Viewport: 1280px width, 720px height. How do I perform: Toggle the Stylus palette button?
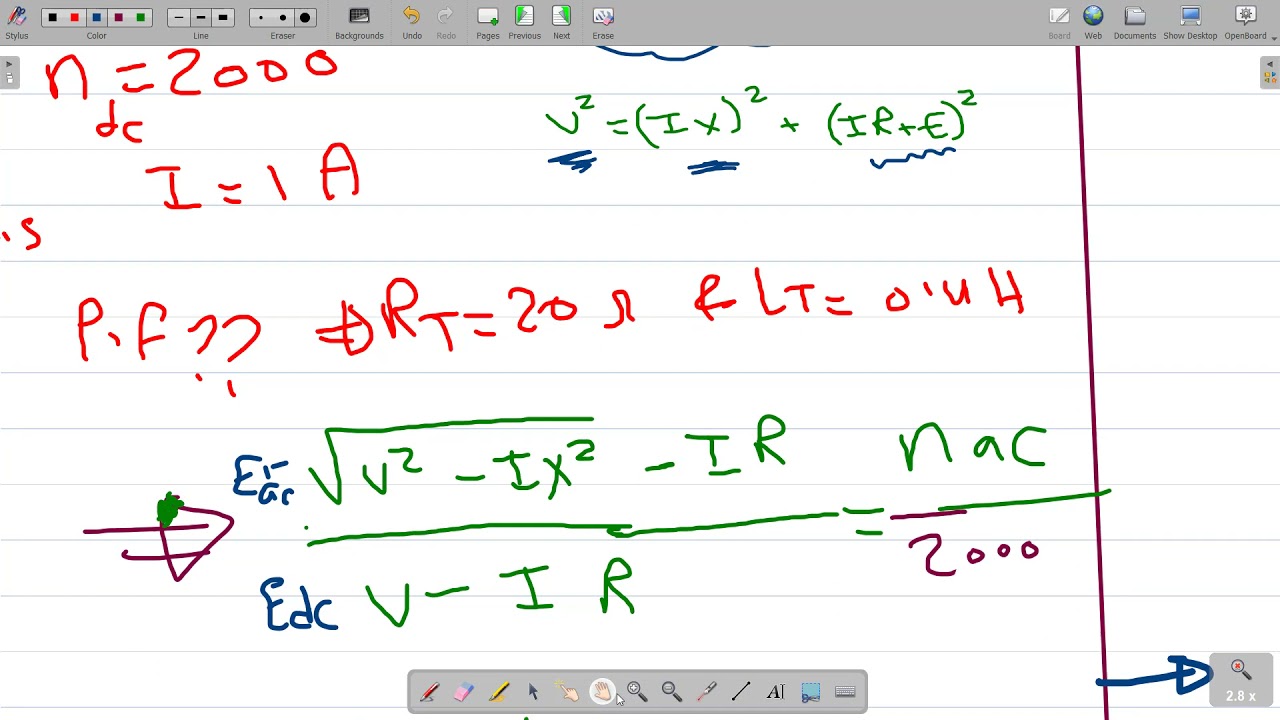click(17, 22)
